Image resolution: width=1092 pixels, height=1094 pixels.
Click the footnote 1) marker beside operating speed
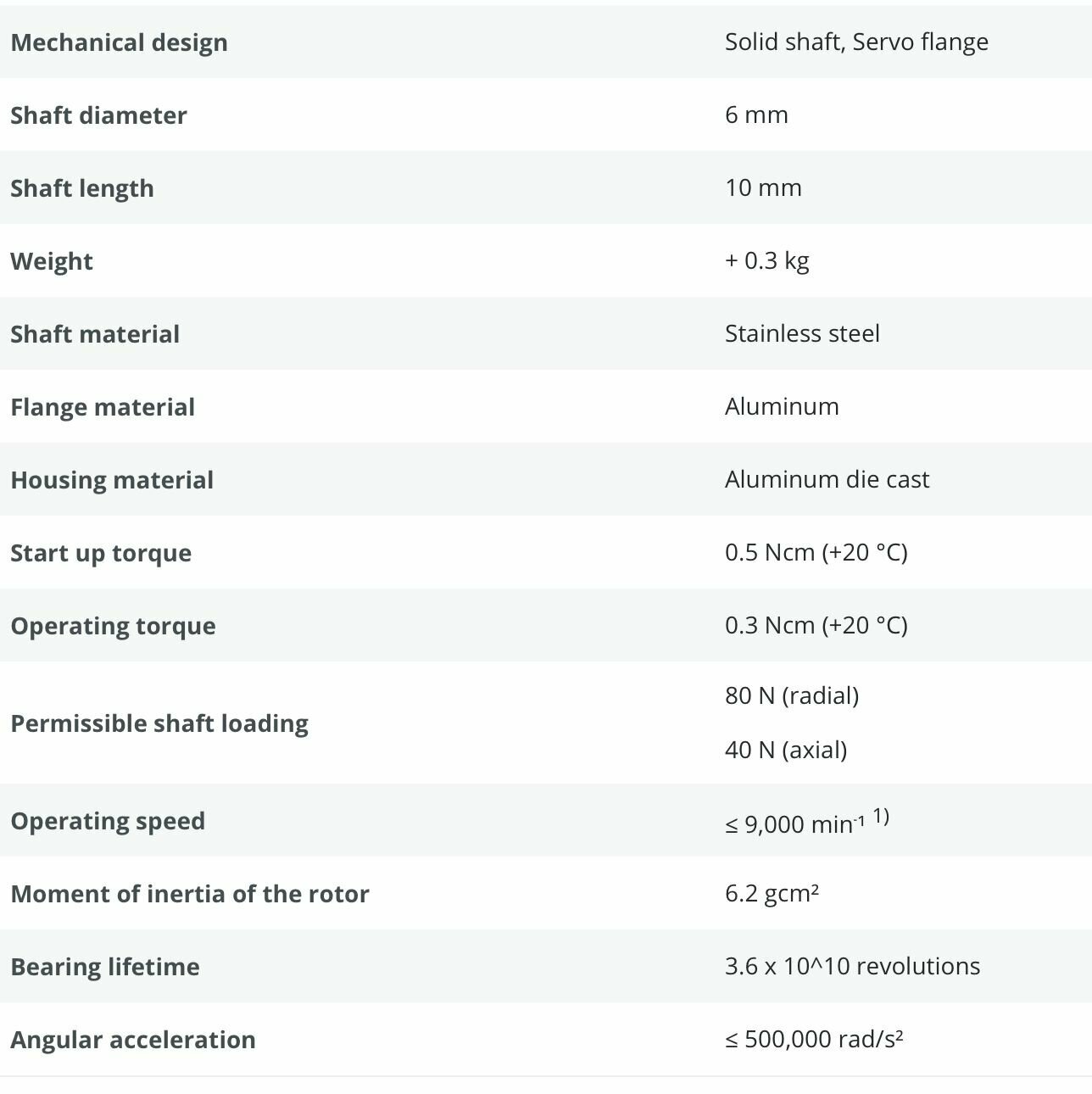pyautogui.click(x=881, y=816)
